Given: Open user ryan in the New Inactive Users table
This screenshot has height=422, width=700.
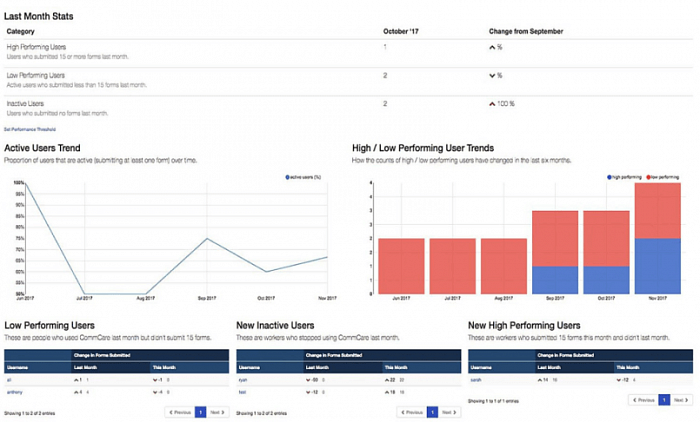Looking at the screenshot, I should click(x=242, y=380).
